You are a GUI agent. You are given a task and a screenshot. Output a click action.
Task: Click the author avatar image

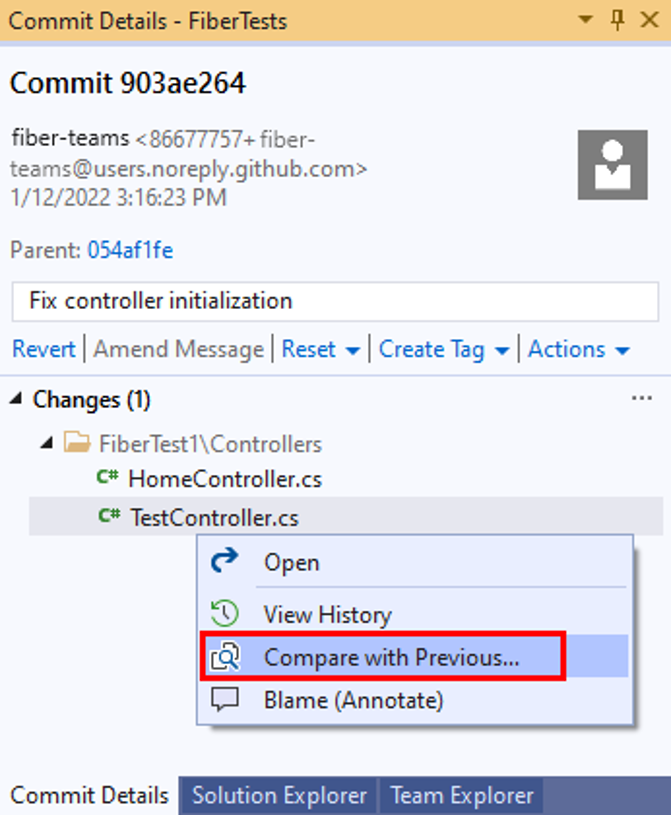click(x=612, y=165)
